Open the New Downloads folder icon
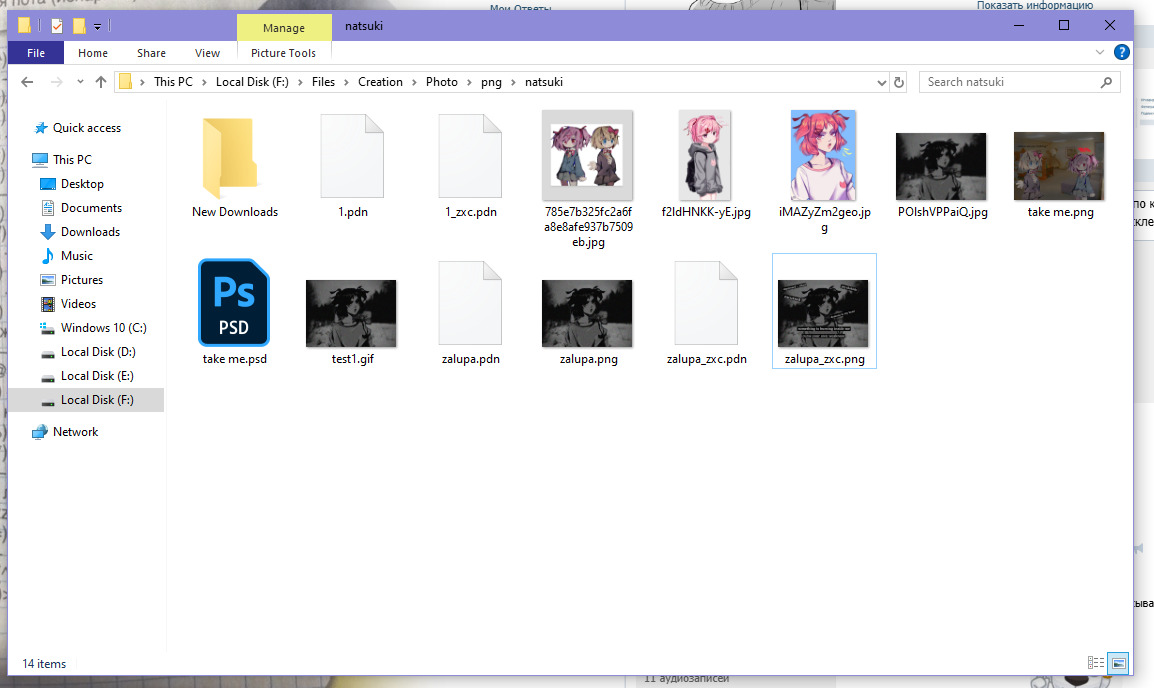Viewport: 1154px width, 688px height. coord(230,157)
